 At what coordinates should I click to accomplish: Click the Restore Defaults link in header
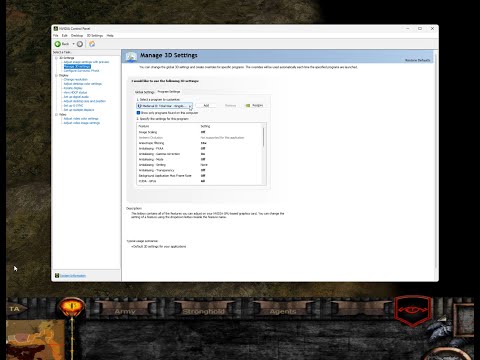(417, 60)
